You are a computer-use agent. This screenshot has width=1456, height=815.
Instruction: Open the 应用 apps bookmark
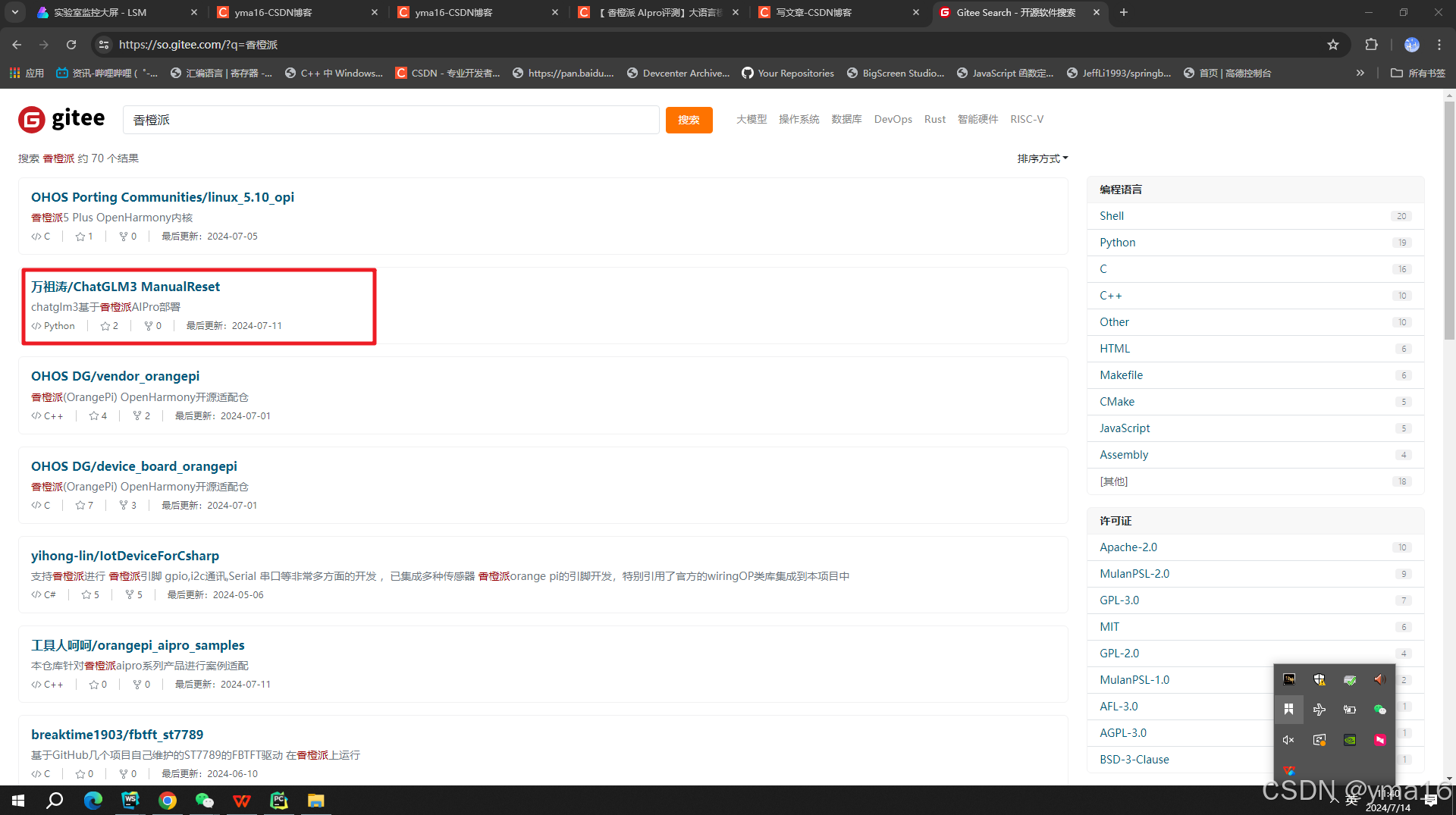click(x=27, y=73)
